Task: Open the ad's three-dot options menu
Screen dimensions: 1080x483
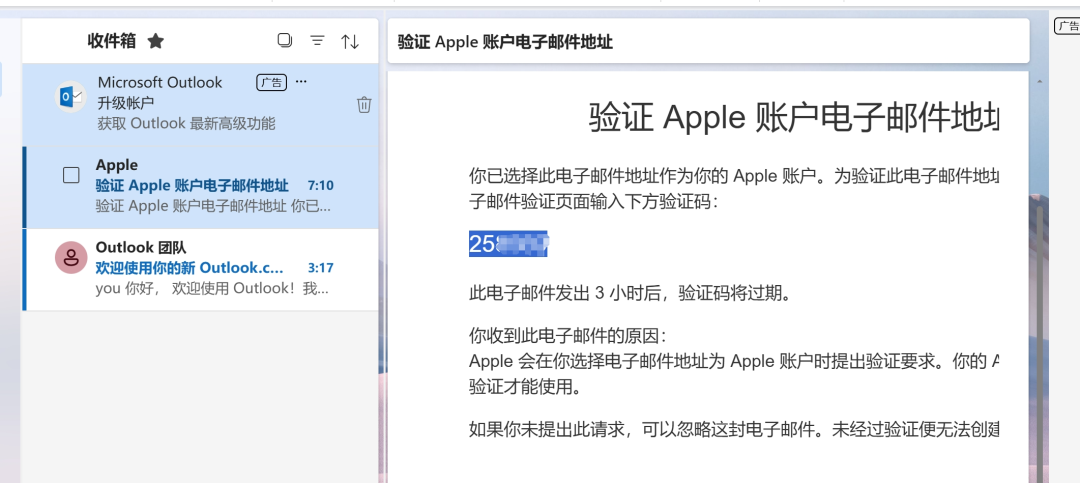Action: [x=301, y=82]
